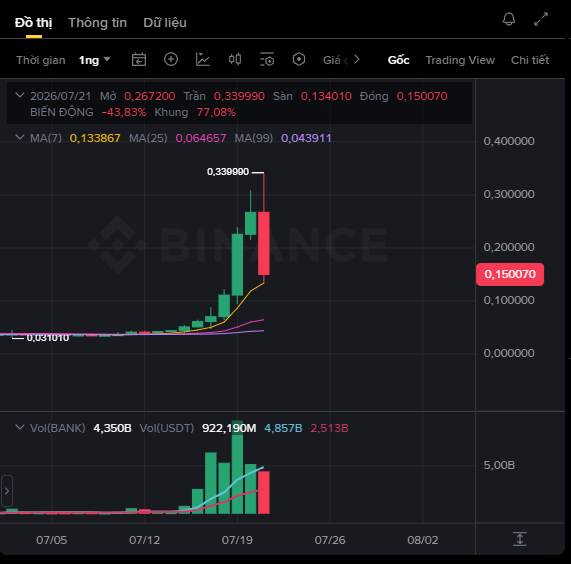Click the add indicator plus-circle icon
The image size is (571, 564).
click(x=171, y=59)
